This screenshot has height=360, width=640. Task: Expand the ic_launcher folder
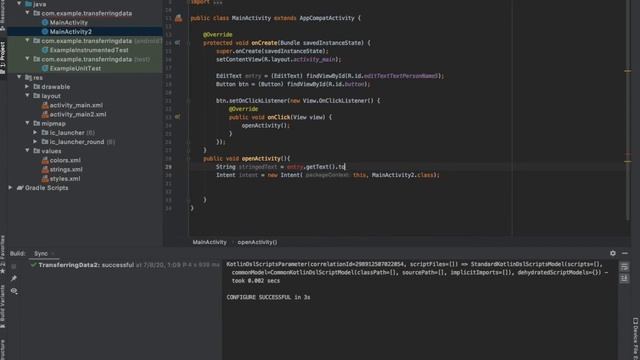(x=35, y=133)
